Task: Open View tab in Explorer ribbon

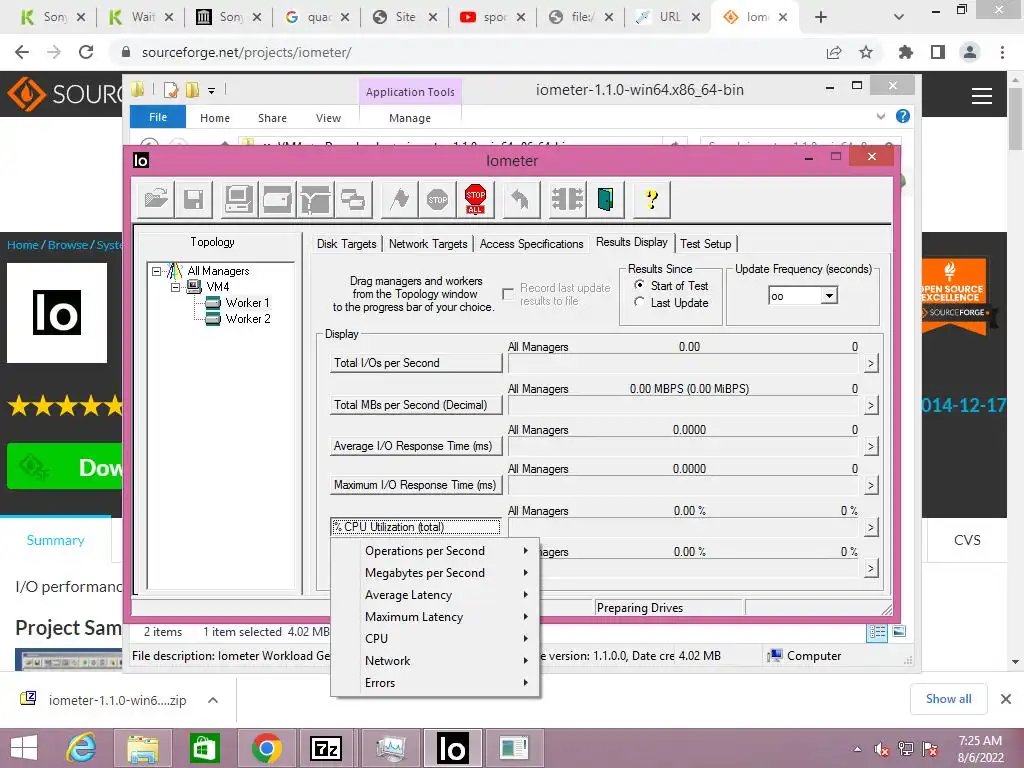Action: pyautogui.click(x=328, y=118)
